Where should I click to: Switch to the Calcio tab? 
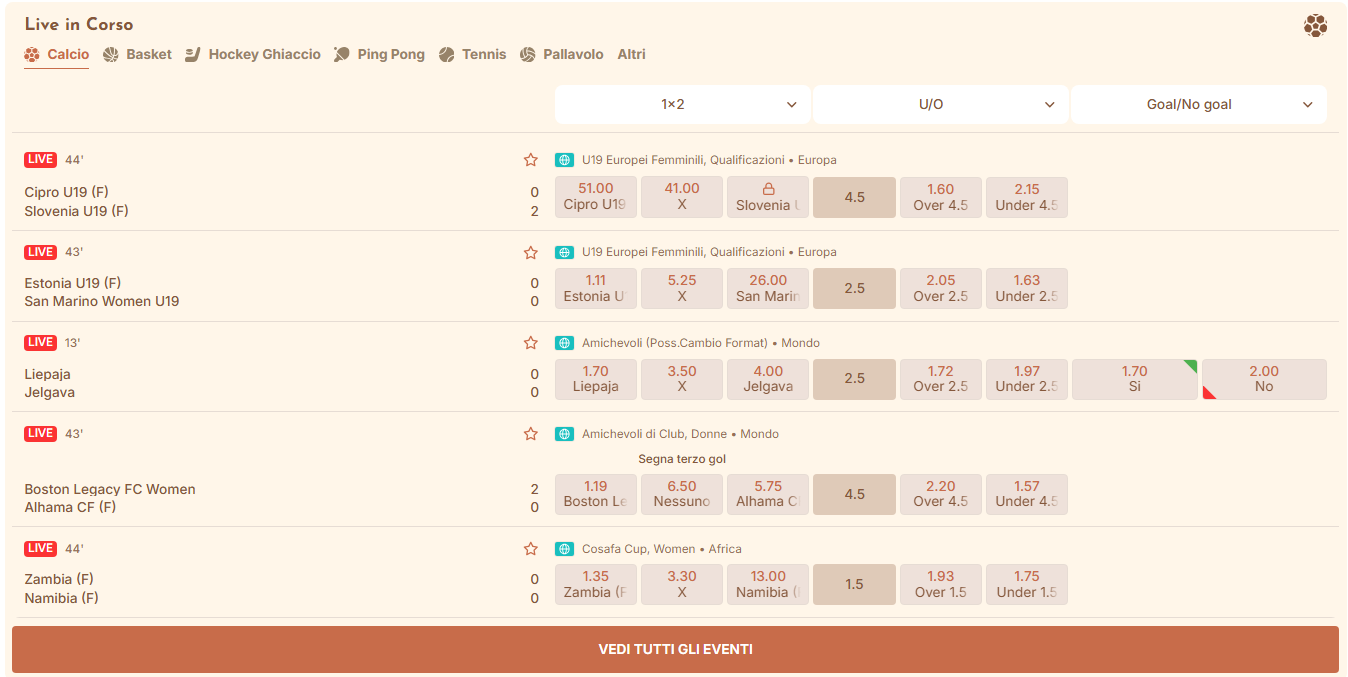(x=57, y=55)
